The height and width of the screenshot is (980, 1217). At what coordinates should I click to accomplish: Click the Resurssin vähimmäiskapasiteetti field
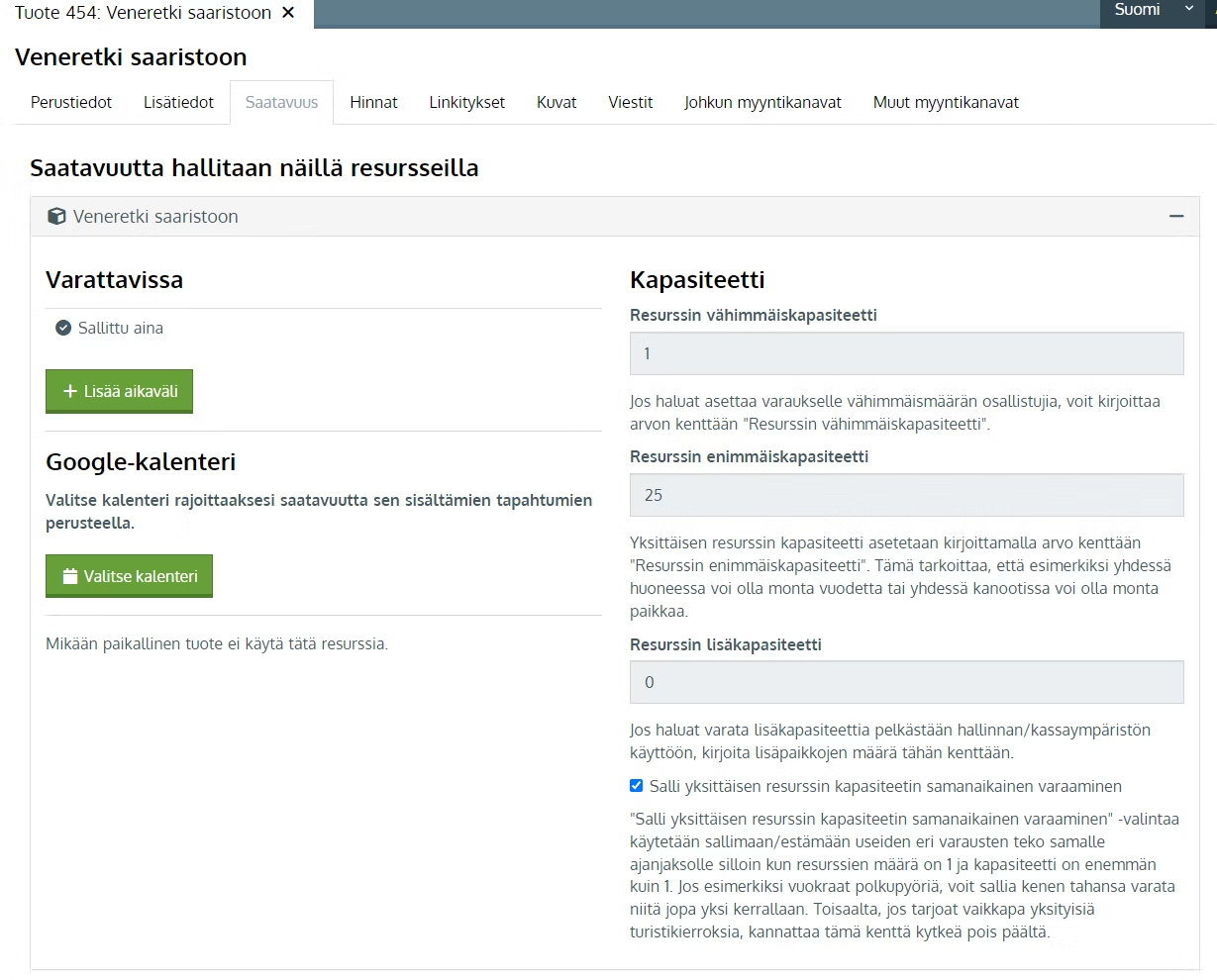(906, 353)
